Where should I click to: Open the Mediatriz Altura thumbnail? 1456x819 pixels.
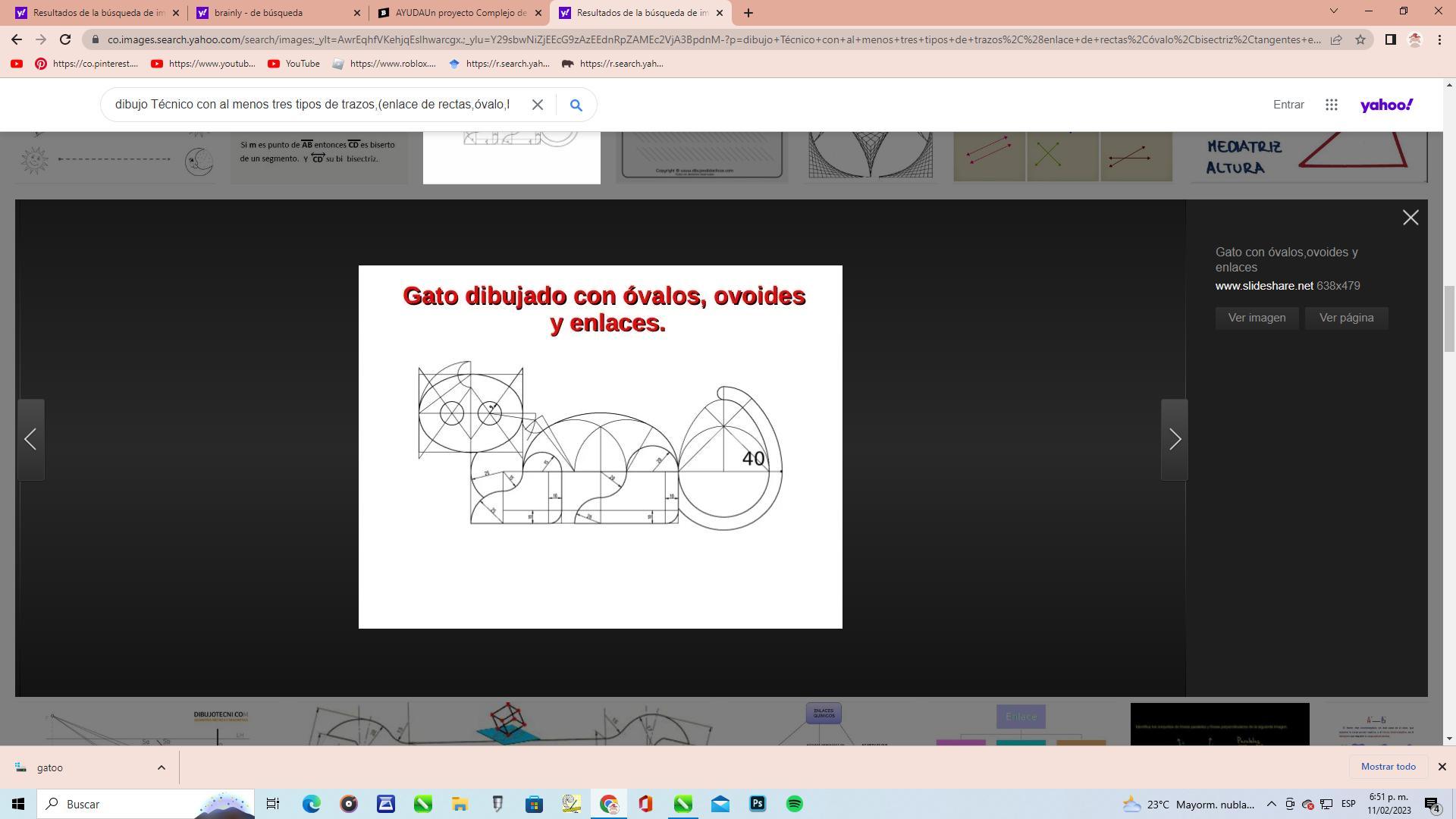1309,157
